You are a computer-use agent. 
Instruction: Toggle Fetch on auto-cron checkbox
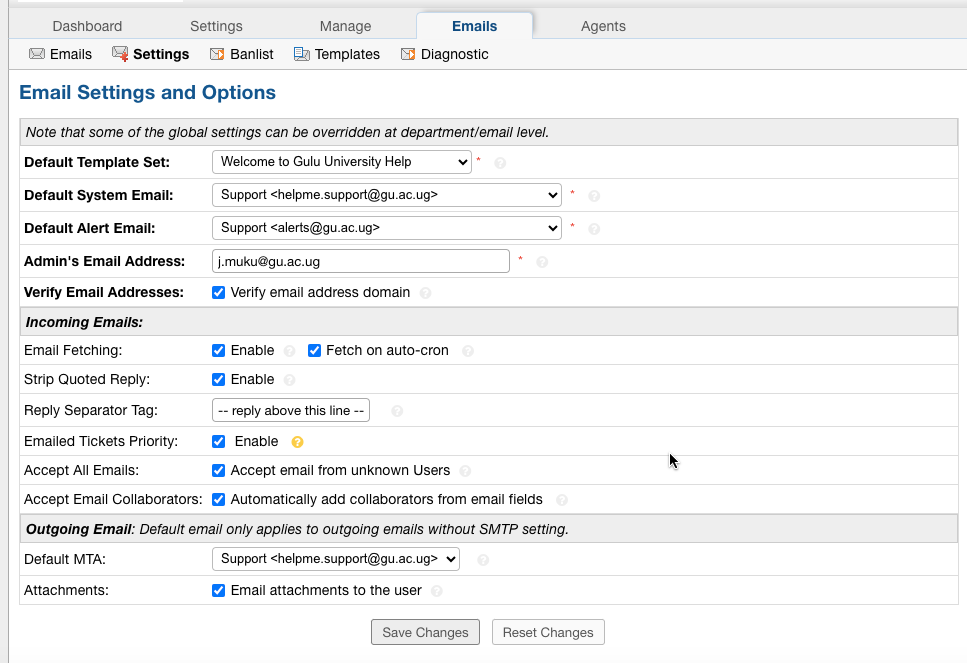pyautogui.click(x=314, y=351)
